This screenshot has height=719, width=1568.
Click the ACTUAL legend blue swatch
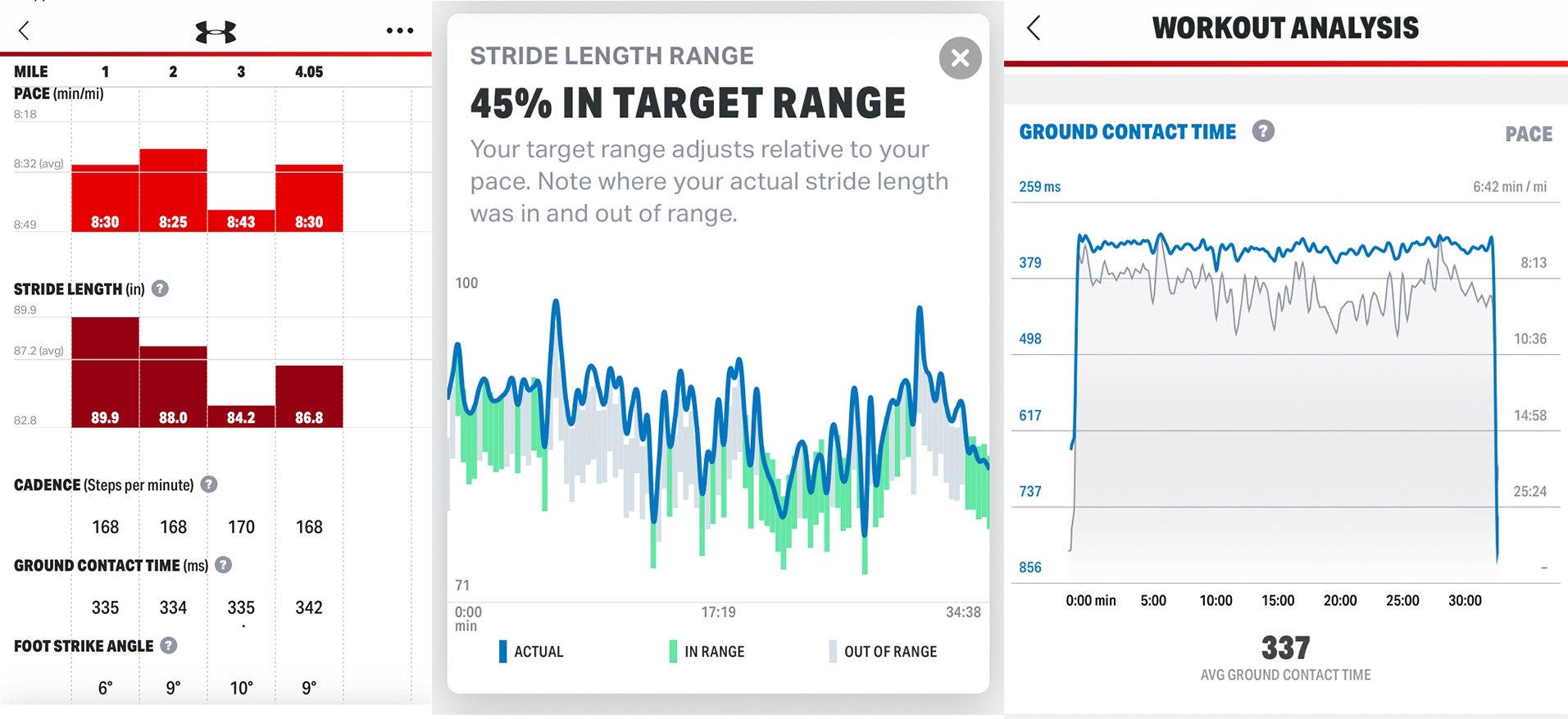pos(502,652)
